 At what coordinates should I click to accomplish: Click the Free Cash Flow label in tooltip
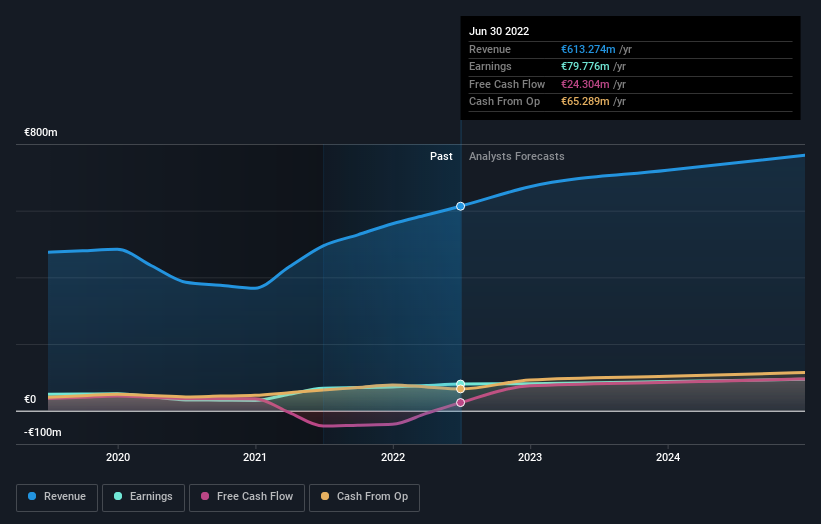507,84
